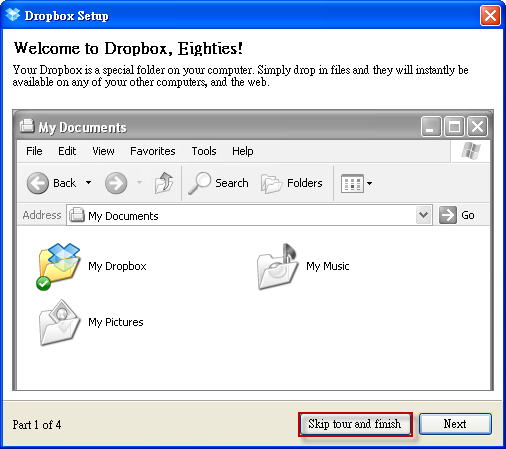Select the My Pictures folder icon
The width and height of the screenshot is (506, 449).
coord(59,322)
